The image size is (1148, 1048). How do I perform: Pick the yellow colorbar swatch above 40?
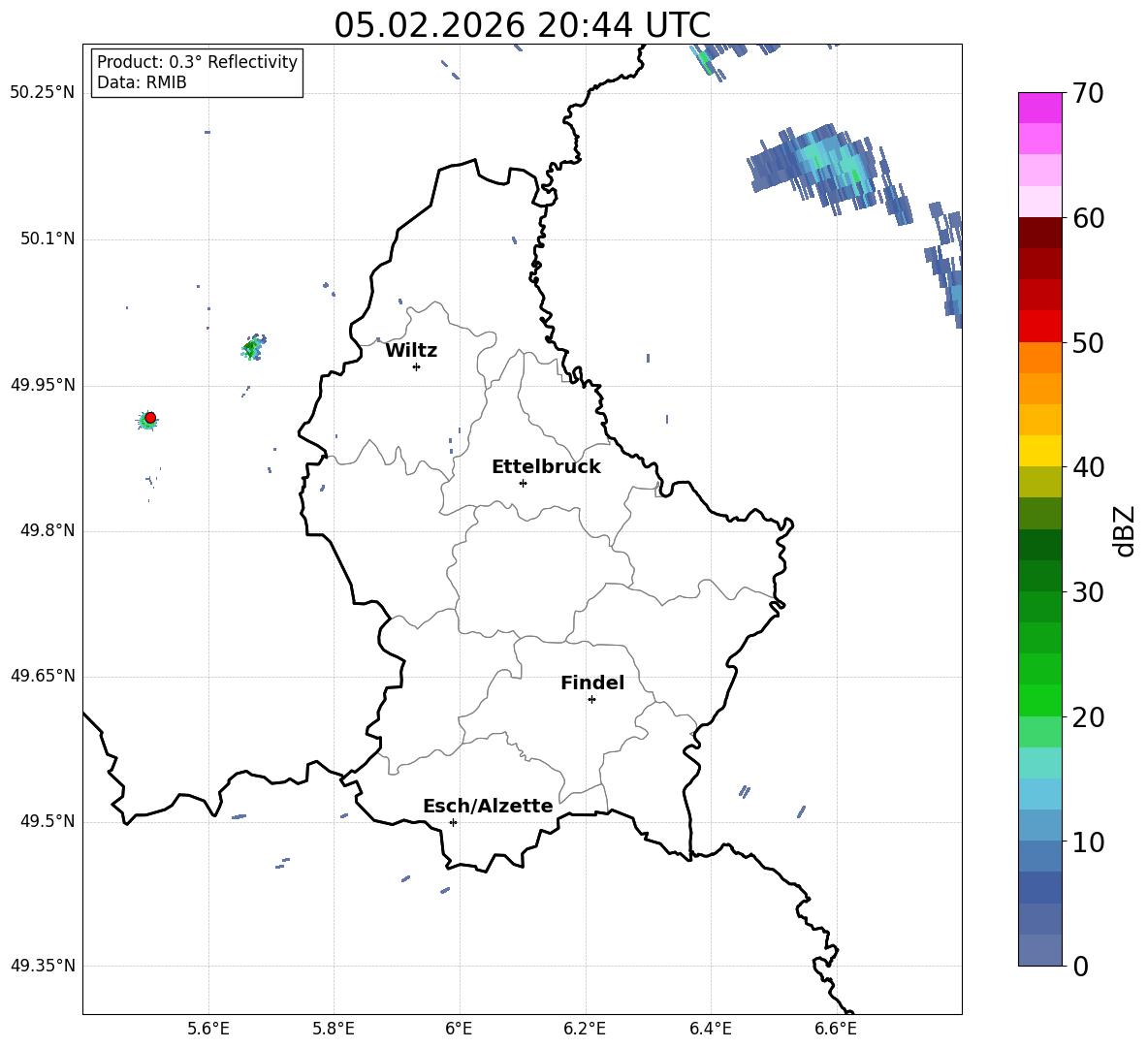[1039, 451]
